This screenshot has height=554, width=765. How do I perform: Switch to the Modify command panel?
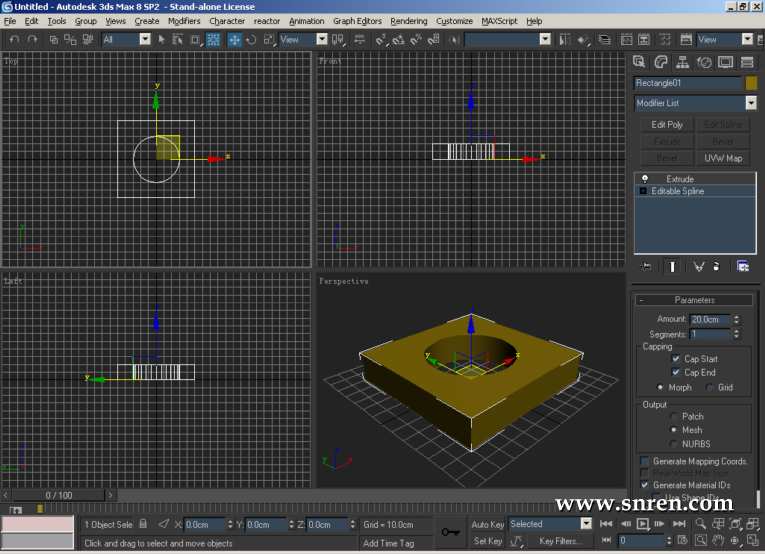coord(661,62)
